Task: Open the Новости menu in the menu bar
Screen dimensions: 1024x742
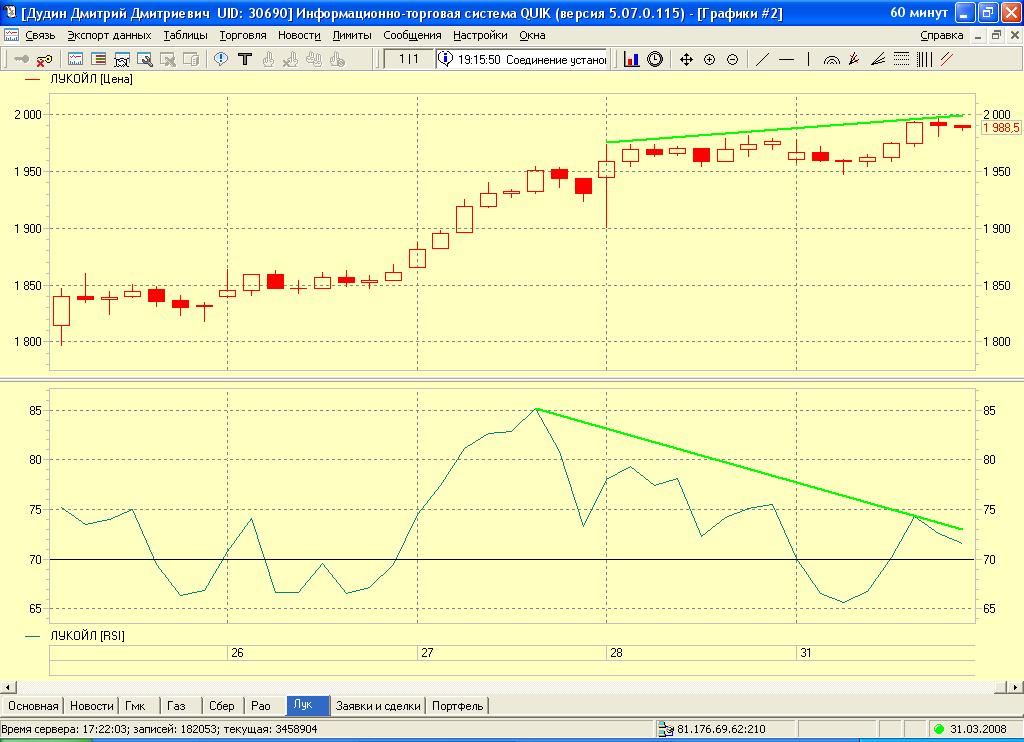Action: click(299, 35)
